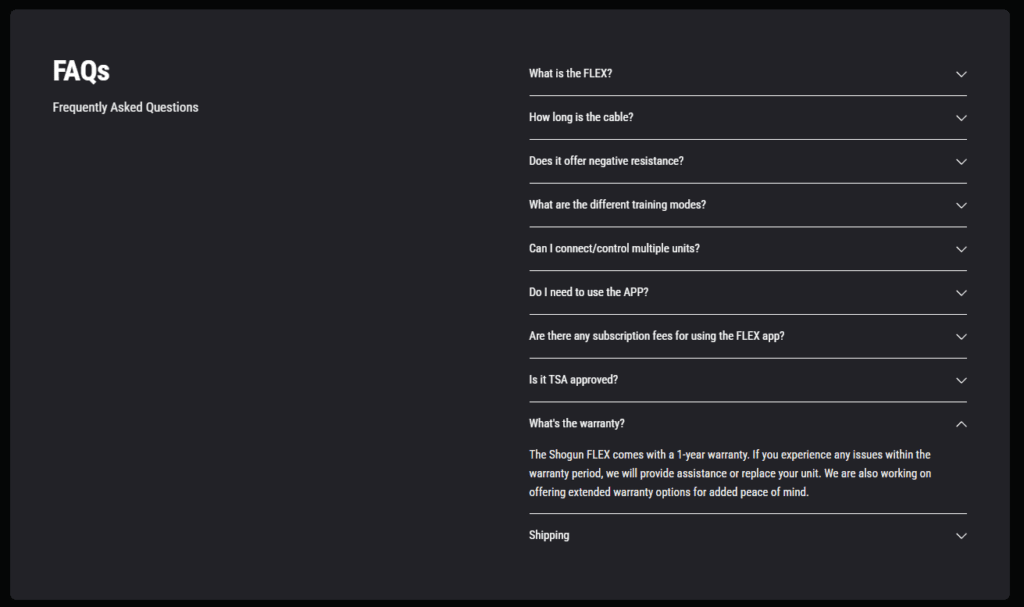The height and width of the screenshot is (607, 1024).
Task: Click the chevron next to 'Do I need to use the APP?'
Action: (x=961, y=293)
